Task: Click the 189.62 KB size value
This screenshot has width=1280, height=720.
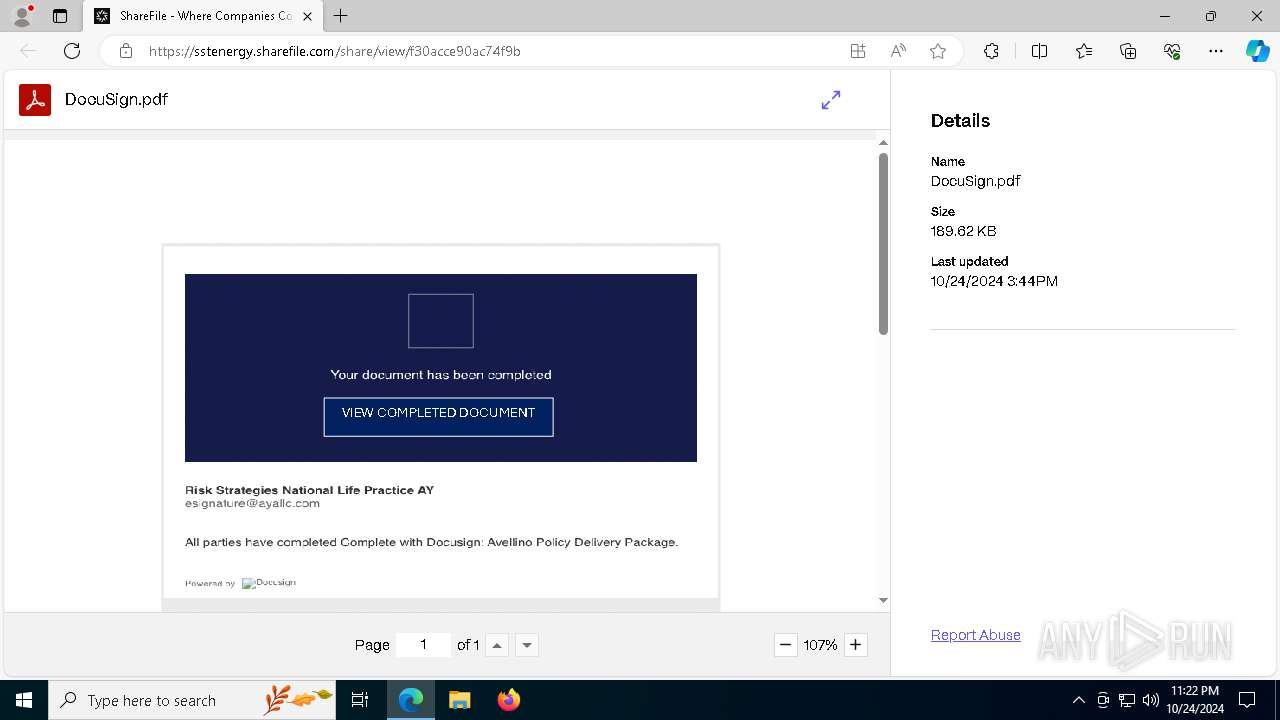Action: (963, 231)
